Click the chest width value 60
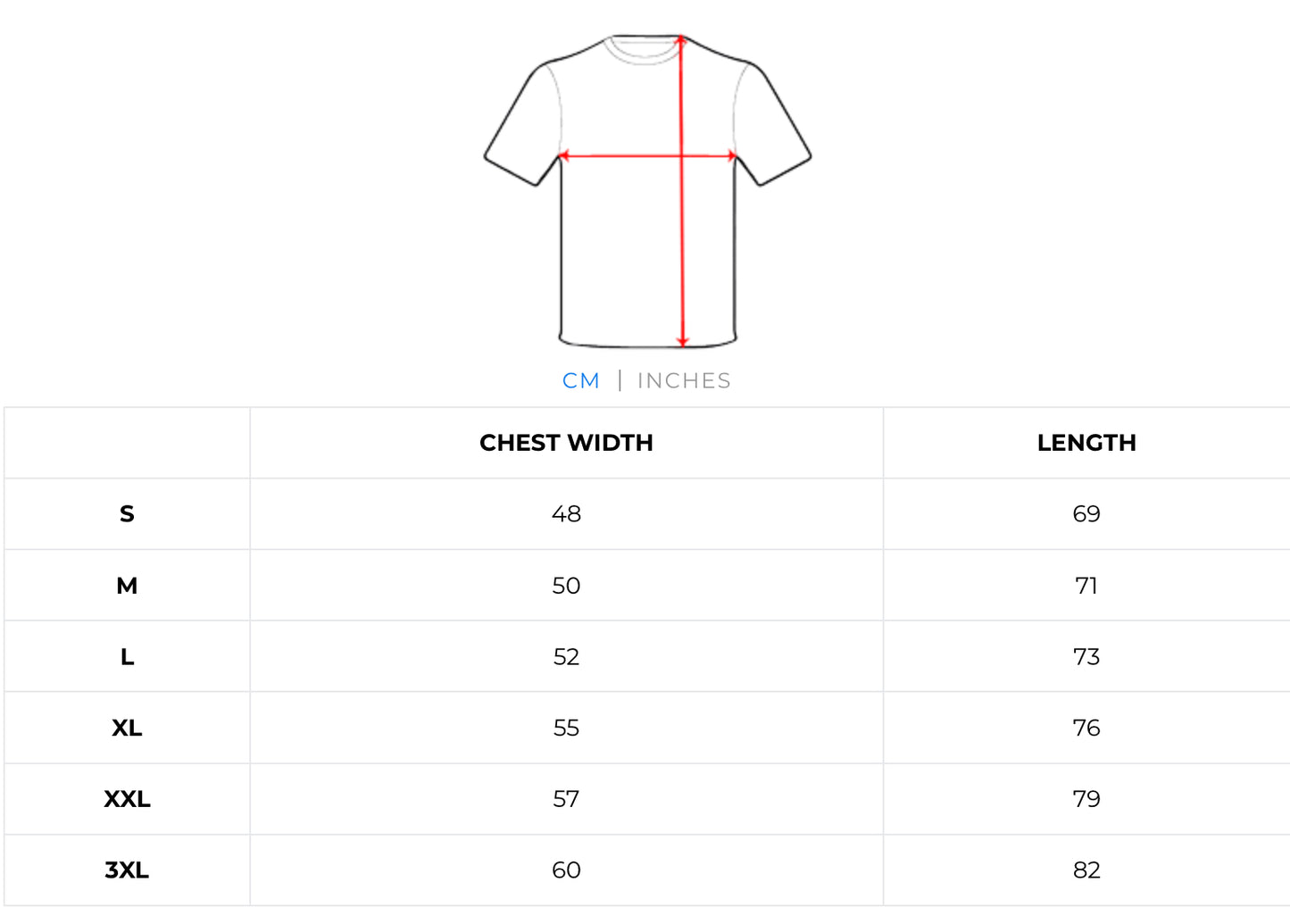The width and height of the screenshot is (1290, 924). (x=566, y=870)
